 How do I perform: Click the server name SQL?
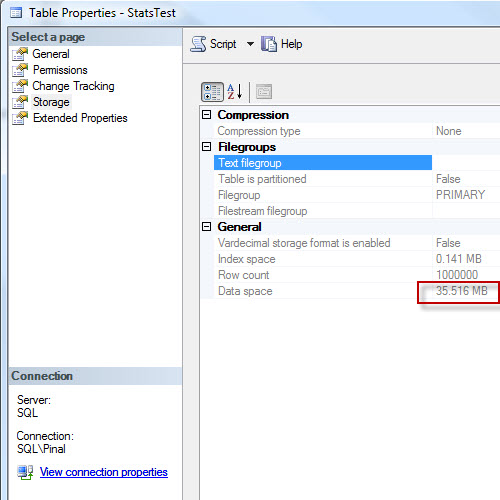coord(27,413)
